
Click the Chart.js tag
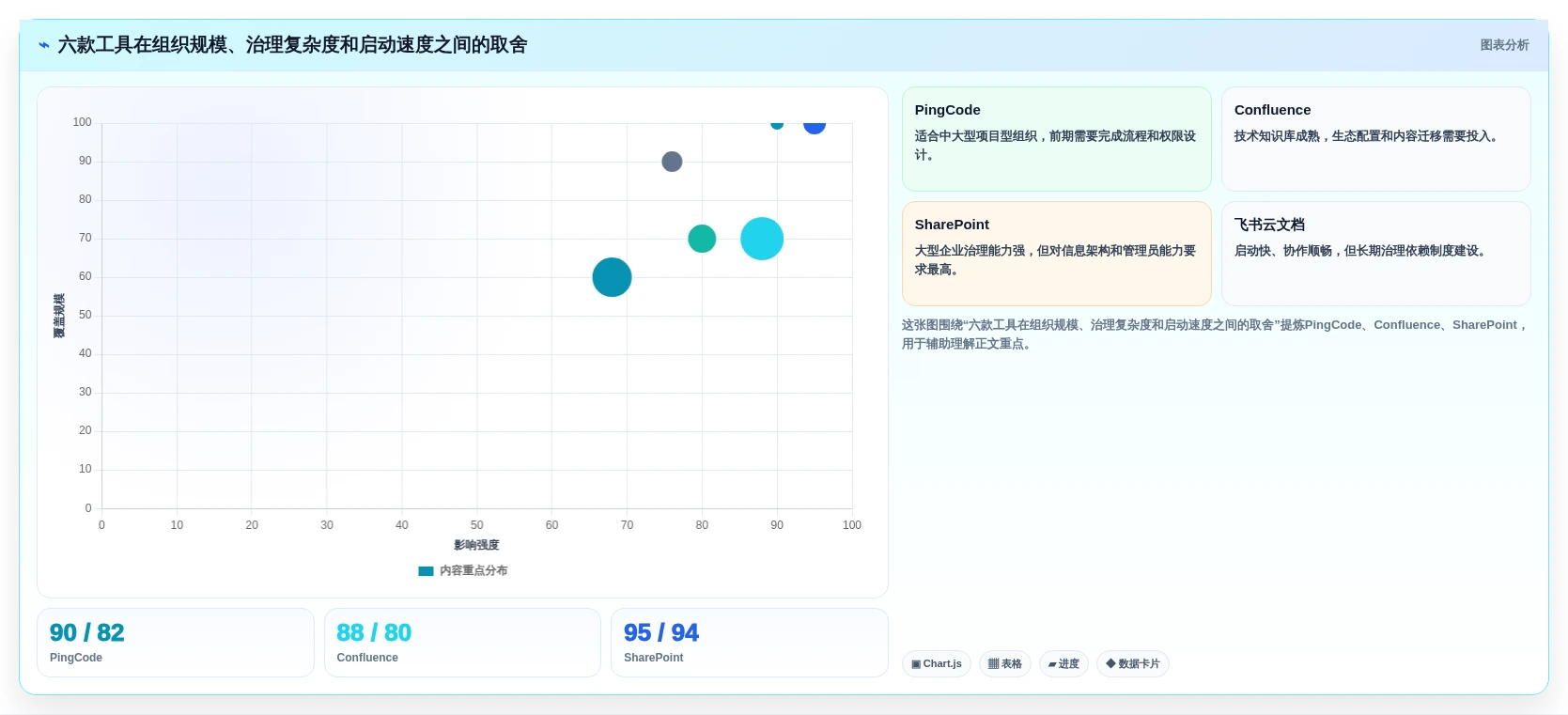[937, 664]
